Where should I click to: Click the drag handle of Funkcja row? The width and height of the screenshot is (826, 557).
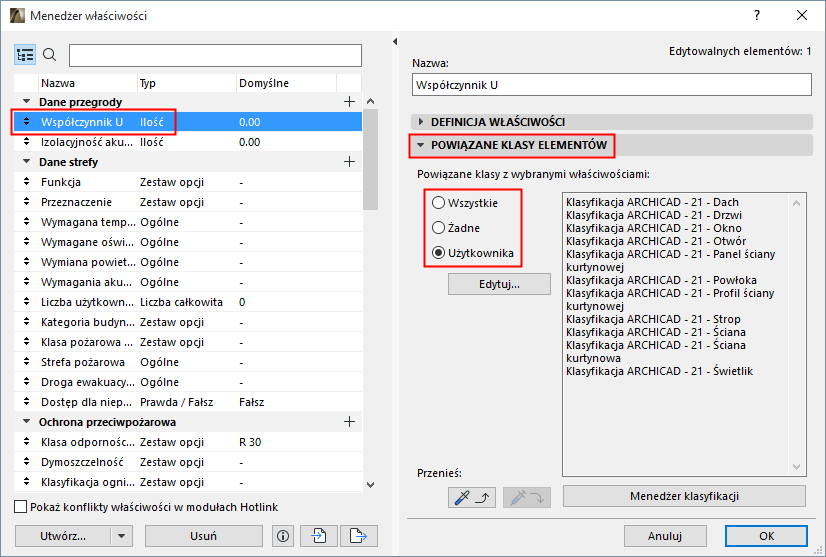26,182
